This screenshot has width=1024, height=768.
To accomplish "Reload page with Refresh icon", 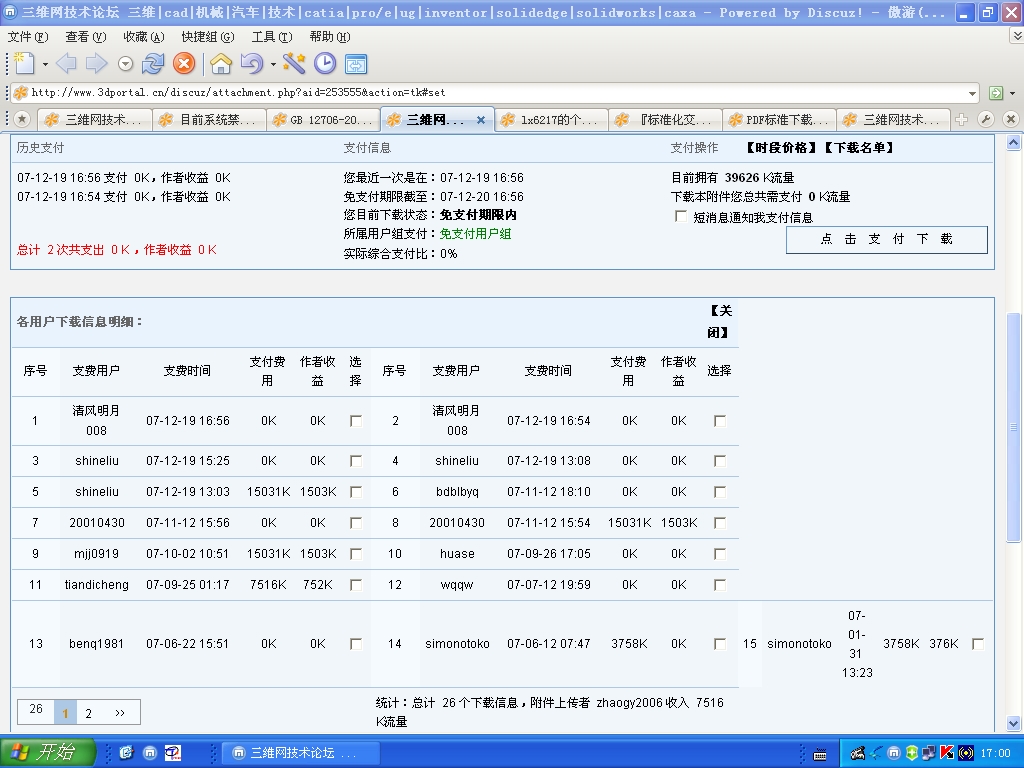I will [x=153, y=63].
